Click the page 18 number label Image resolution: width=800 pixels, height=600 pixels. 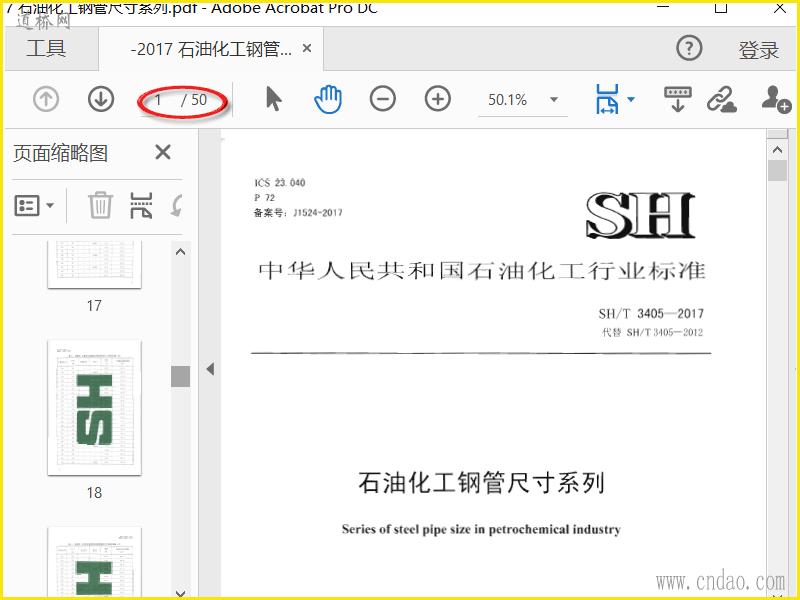[94, 492]
